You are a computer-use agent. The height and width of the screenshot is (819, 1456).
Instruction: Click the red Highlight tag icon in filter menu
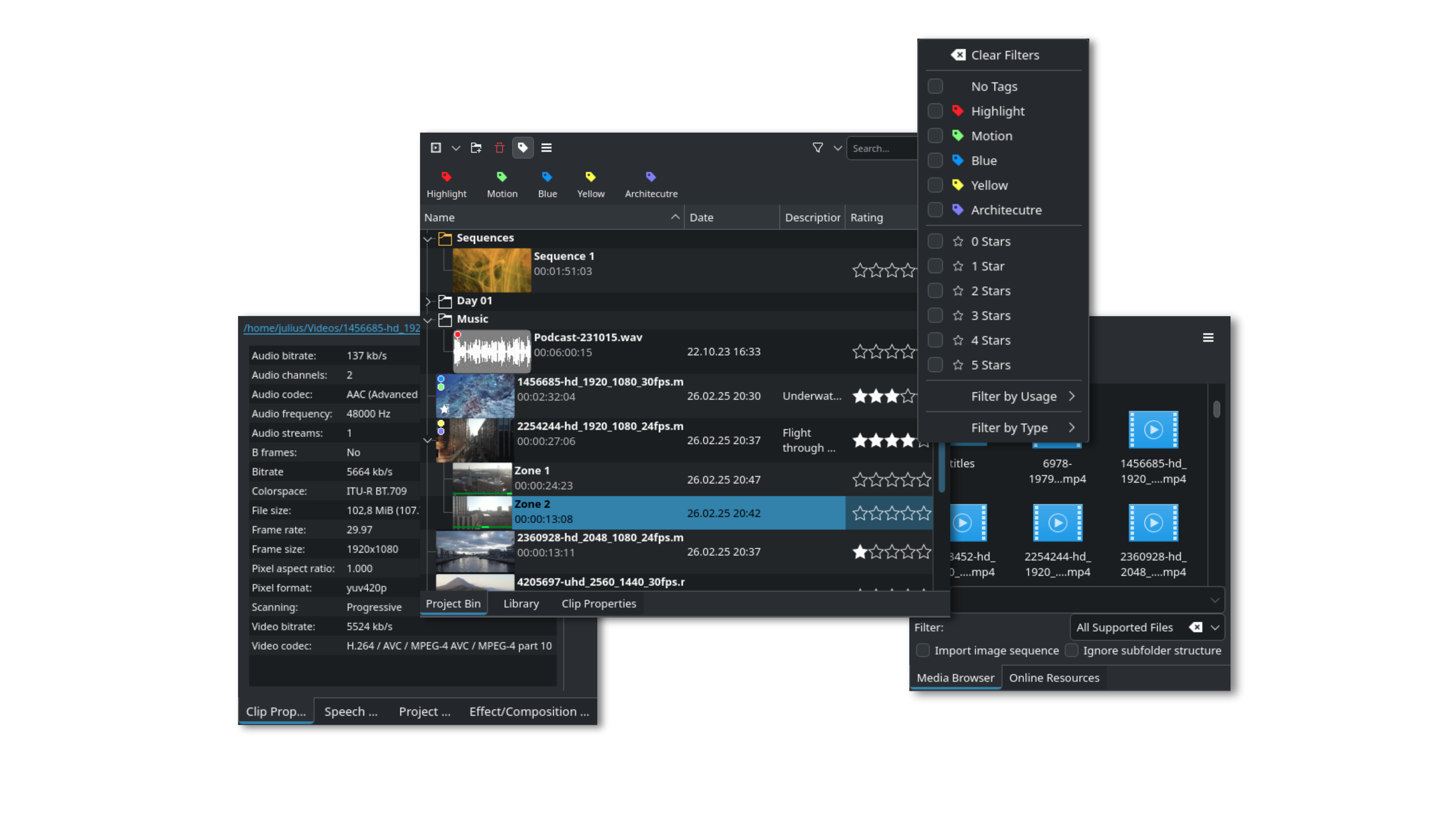(x=957, y=111)
